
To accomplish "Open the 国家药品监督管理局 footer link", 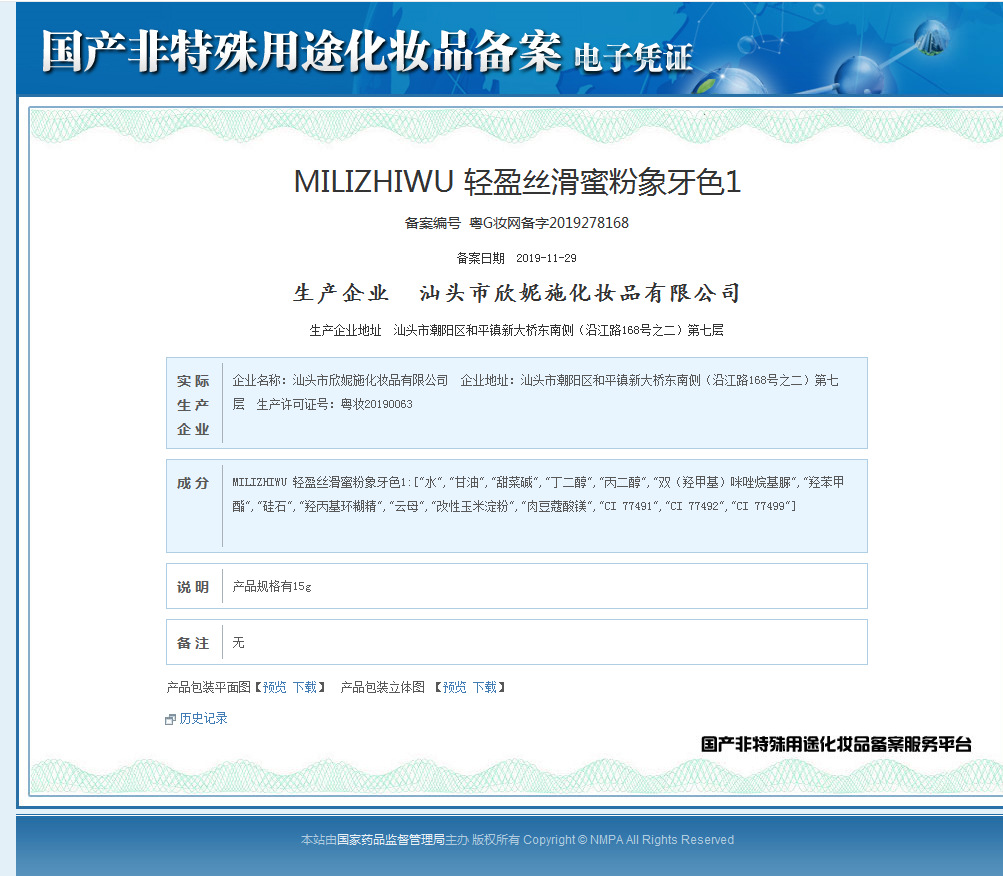I will [390, 840].
